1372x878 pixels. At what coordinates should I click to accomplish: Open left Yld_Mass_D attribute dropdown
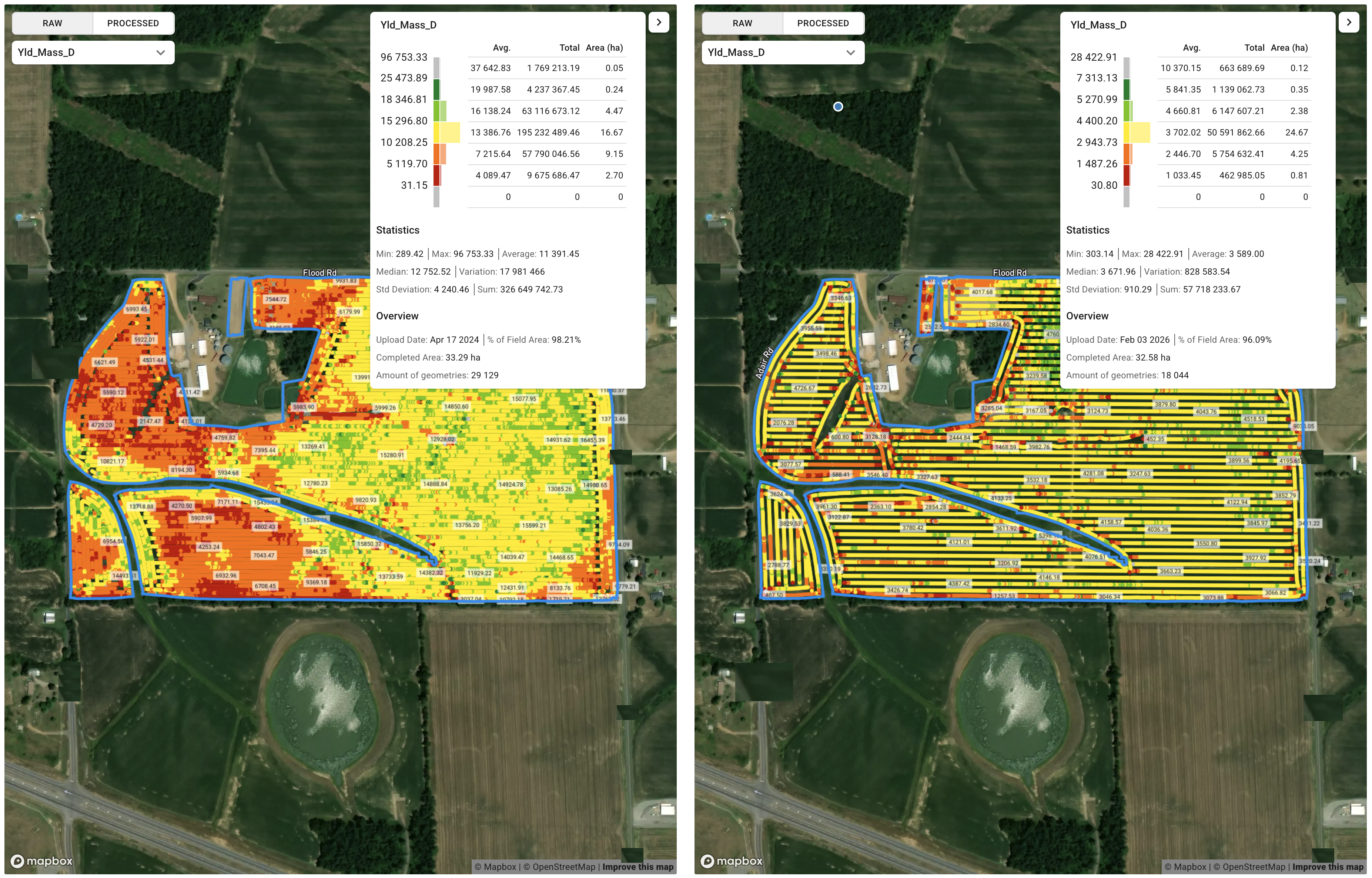[93, 53]
